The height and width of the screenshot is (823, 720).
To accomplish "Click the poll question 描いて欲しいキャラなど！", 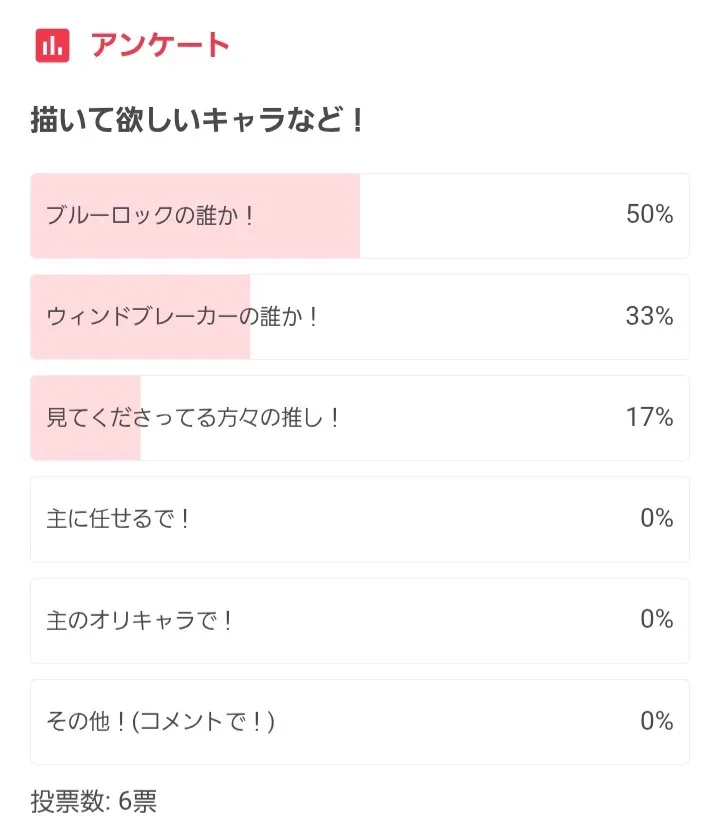I will coord(197,122).
